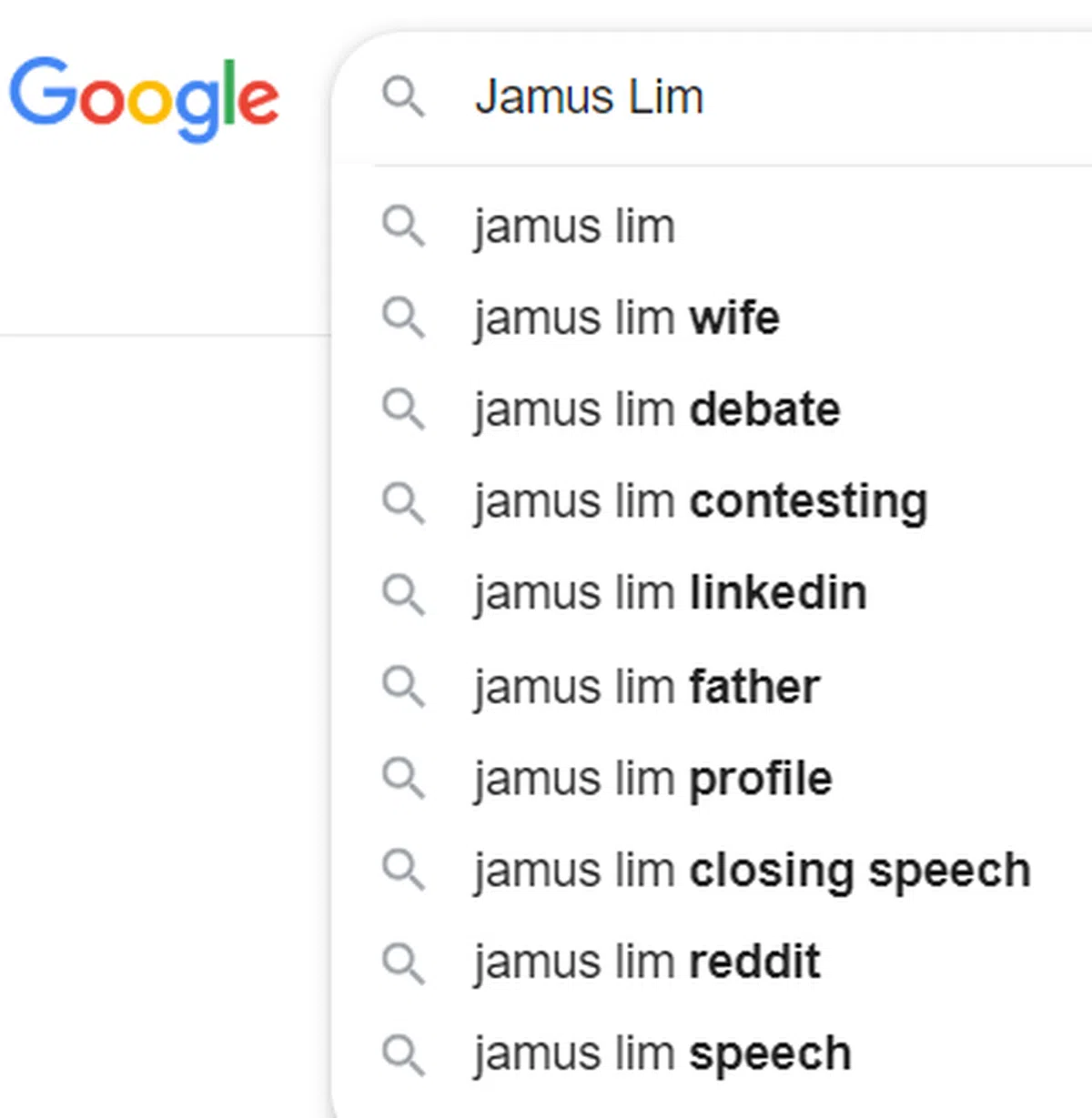Viewport: 1092px width, 1118px height.
Task: Click search icon beside 'jamus lim profile'
Action: tap(402, 779)
